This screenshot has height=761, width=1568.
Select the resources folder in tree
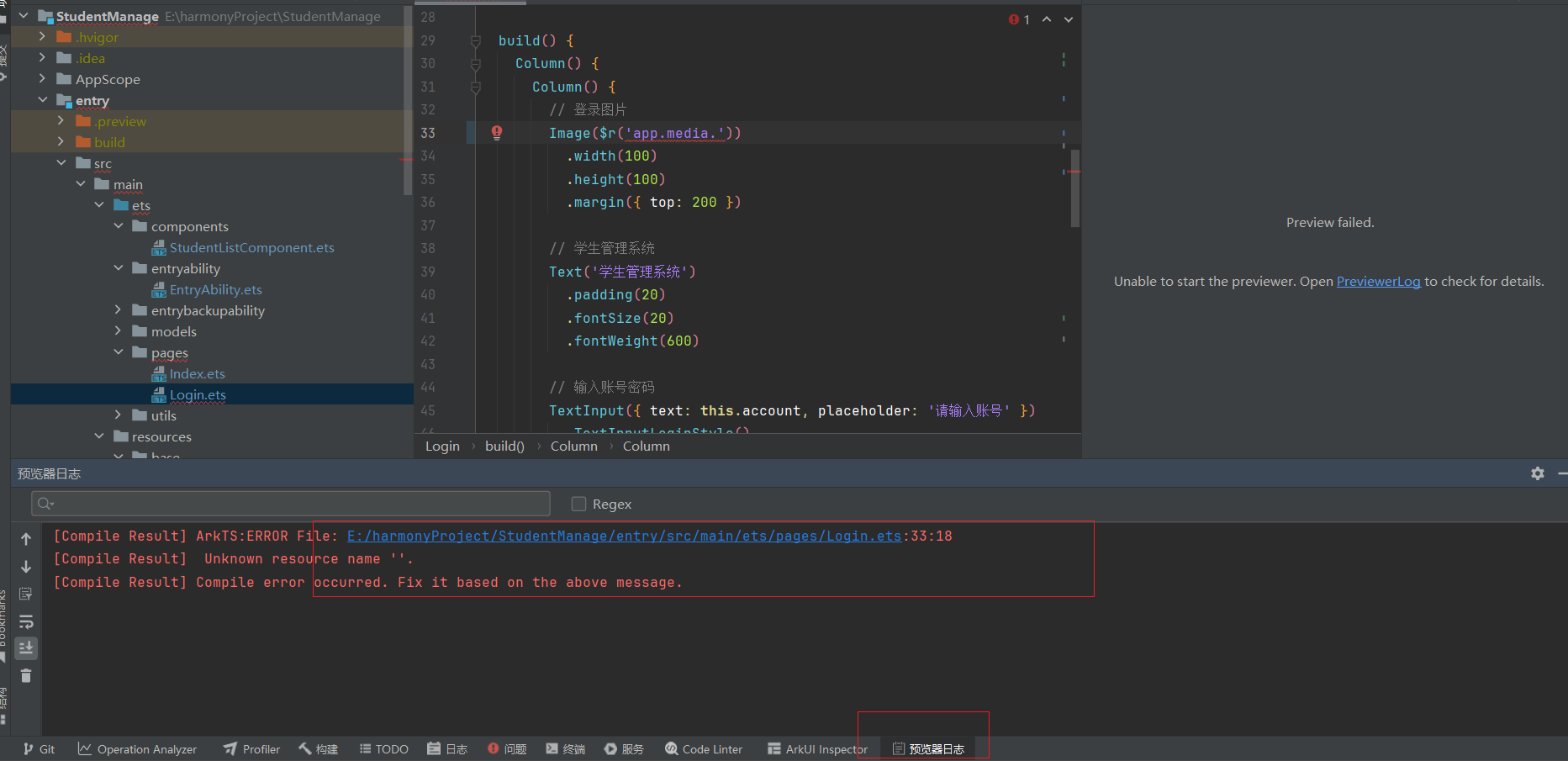(161, 436)
